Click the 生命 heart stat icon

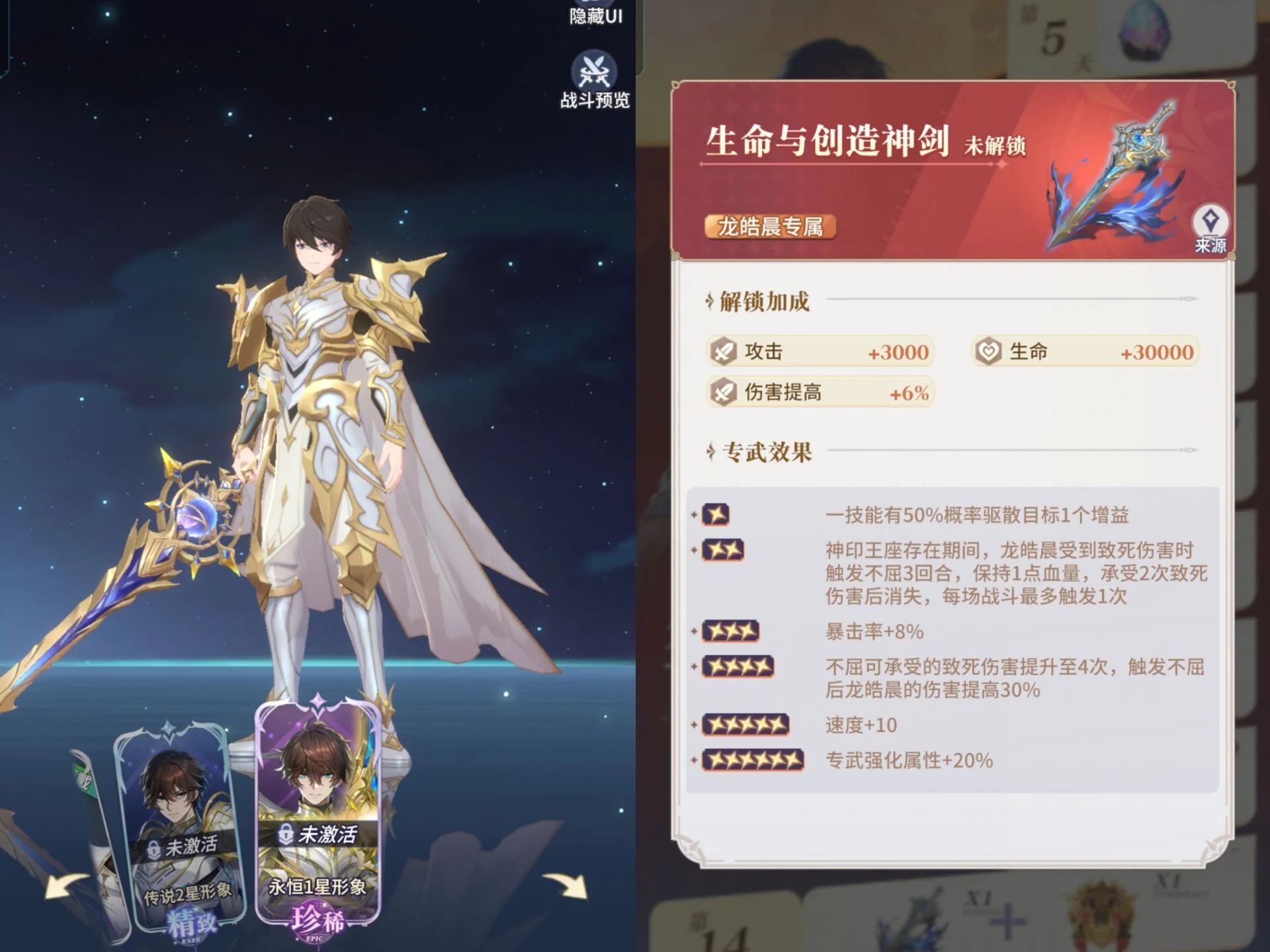(988, 351)
